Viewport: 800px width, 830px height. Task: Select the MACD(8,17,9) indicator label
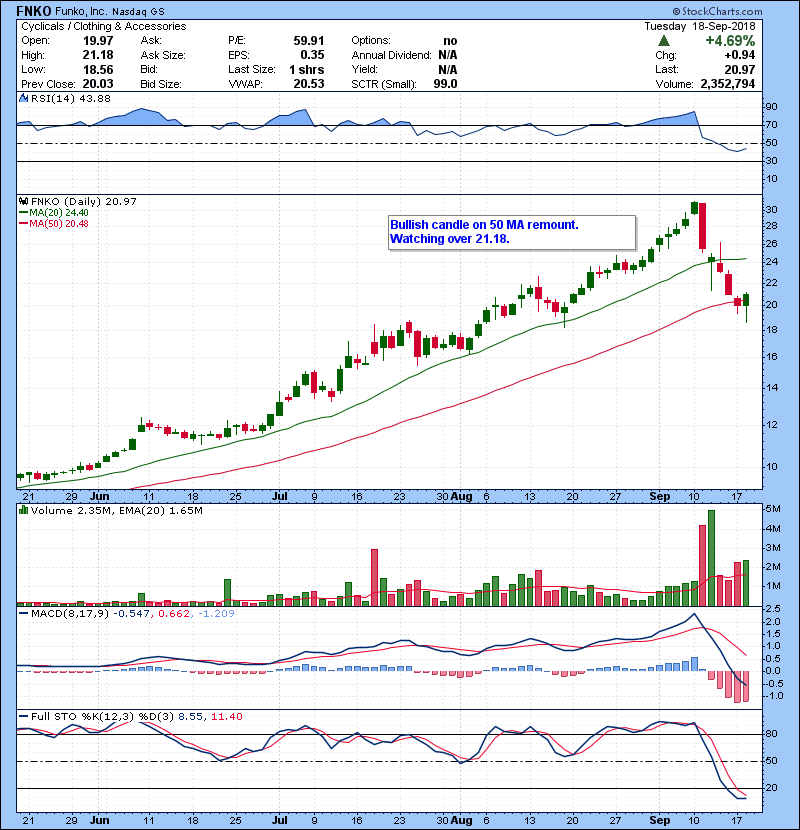pyautogui.click(x=70, y=614)
